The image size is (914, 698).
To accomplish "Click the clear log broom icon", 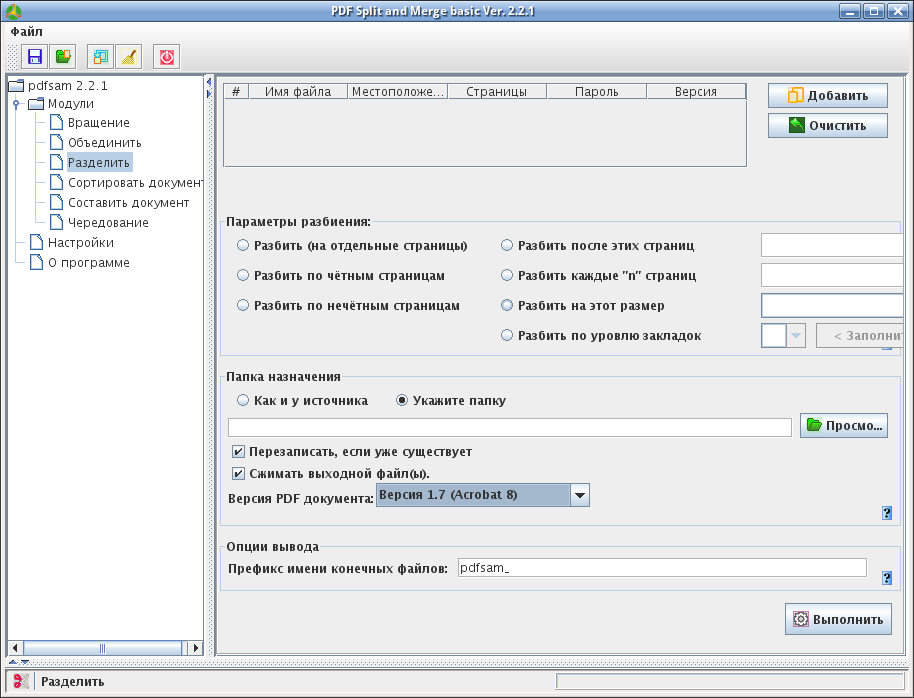I will 129,57.
